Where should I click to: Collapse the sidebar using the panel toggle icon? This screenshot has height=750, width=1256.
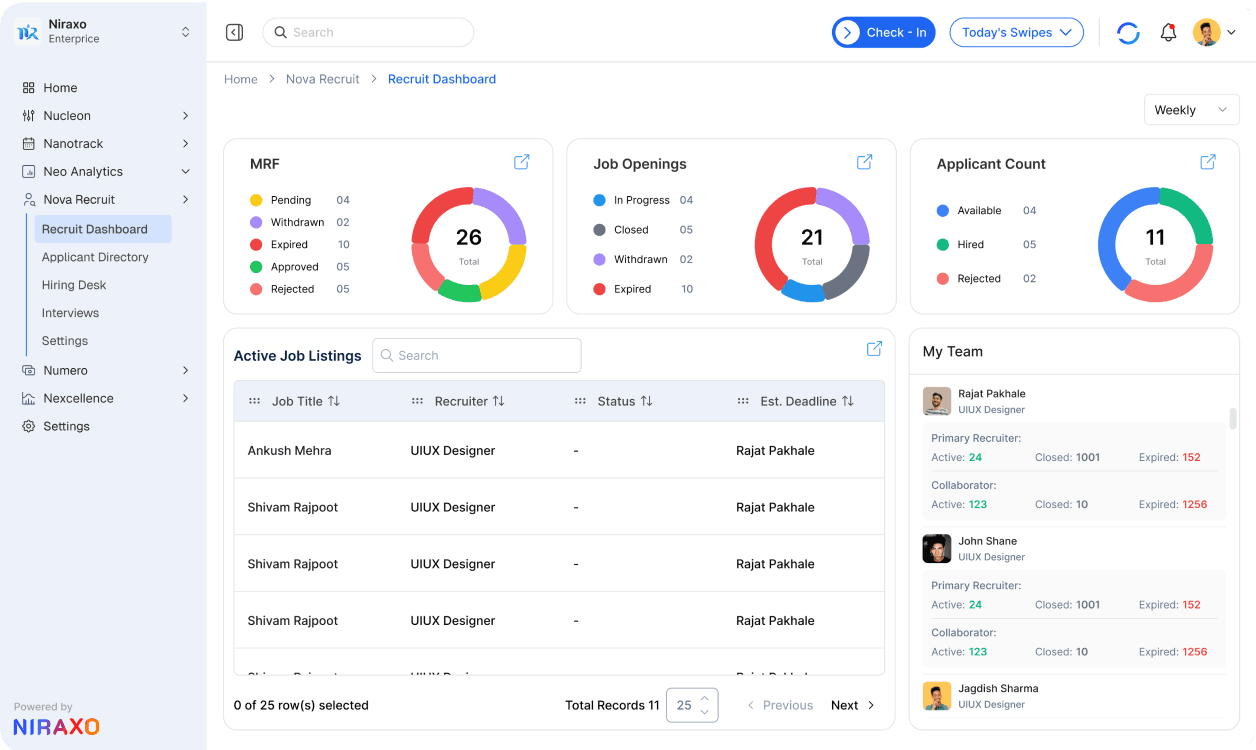[x=234, y=32]
